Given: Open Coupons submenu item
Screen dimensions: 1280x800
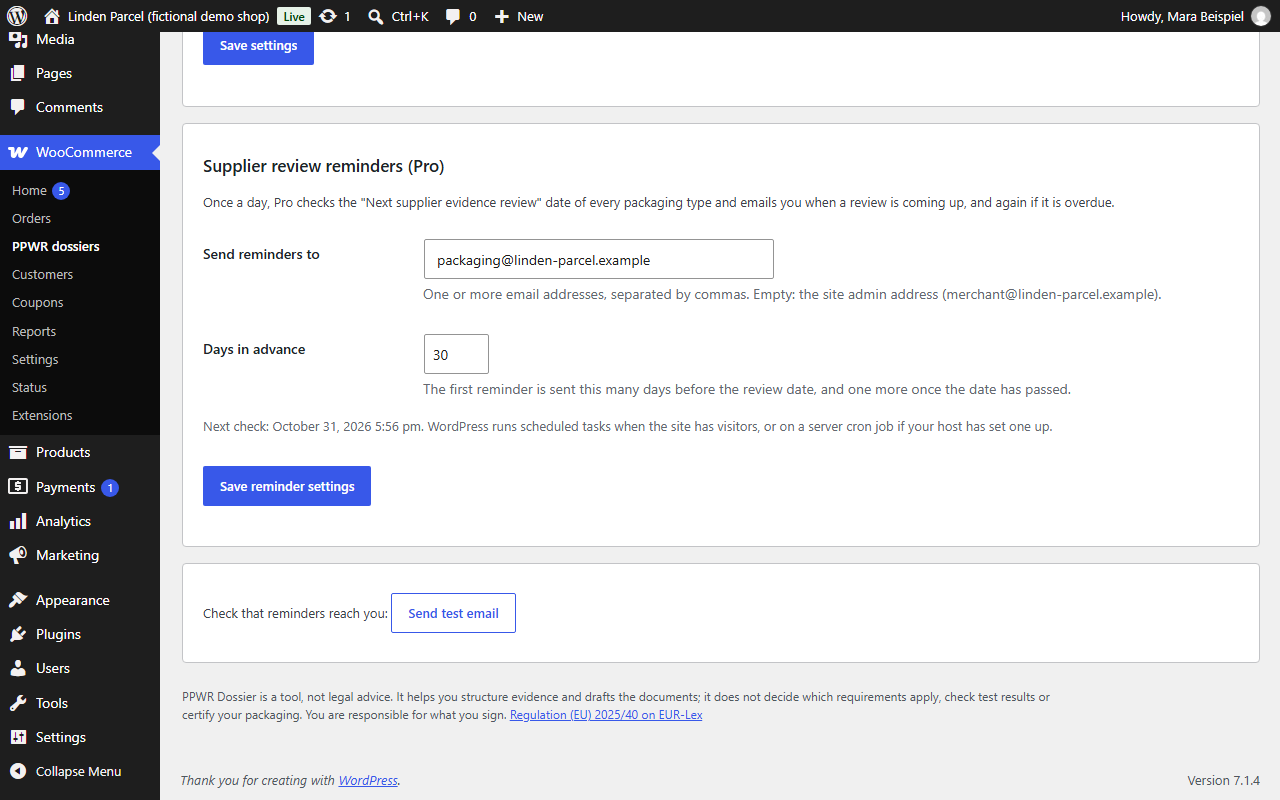Looking at the screenshot, I should pyautogui.click(x=37, y=302).
